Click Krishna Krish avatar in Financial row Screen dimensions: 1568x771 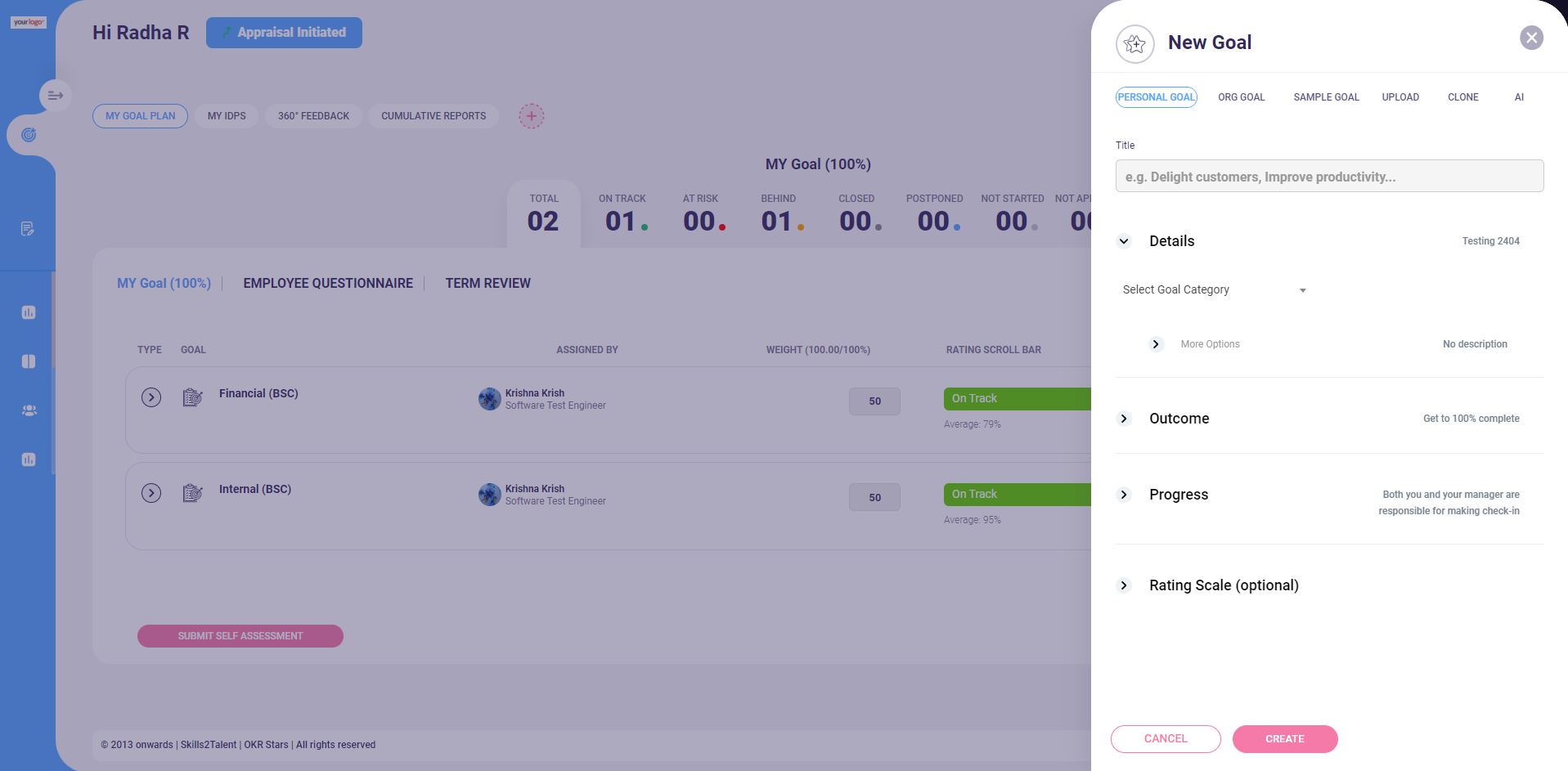pos(490,399)
